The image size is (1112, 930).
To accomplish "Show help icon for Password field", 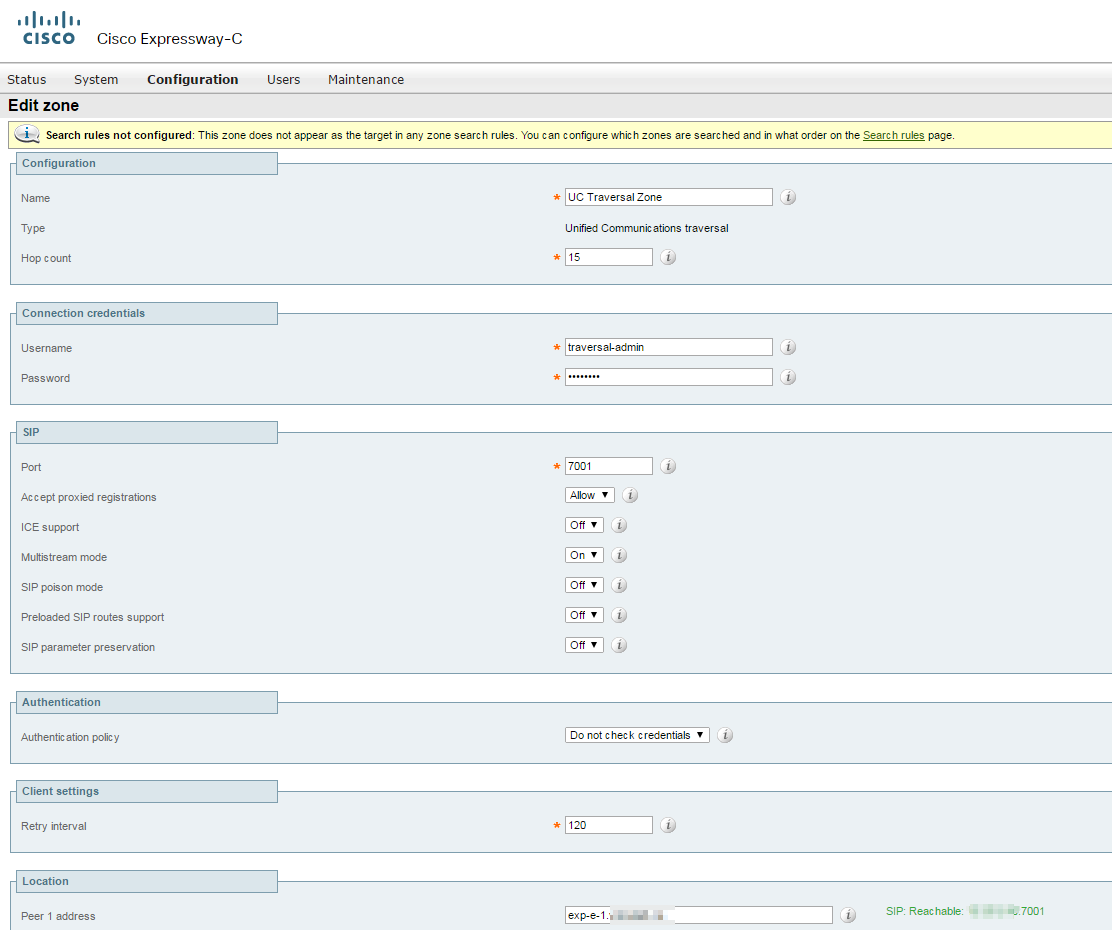I will (x=788, y=377).
